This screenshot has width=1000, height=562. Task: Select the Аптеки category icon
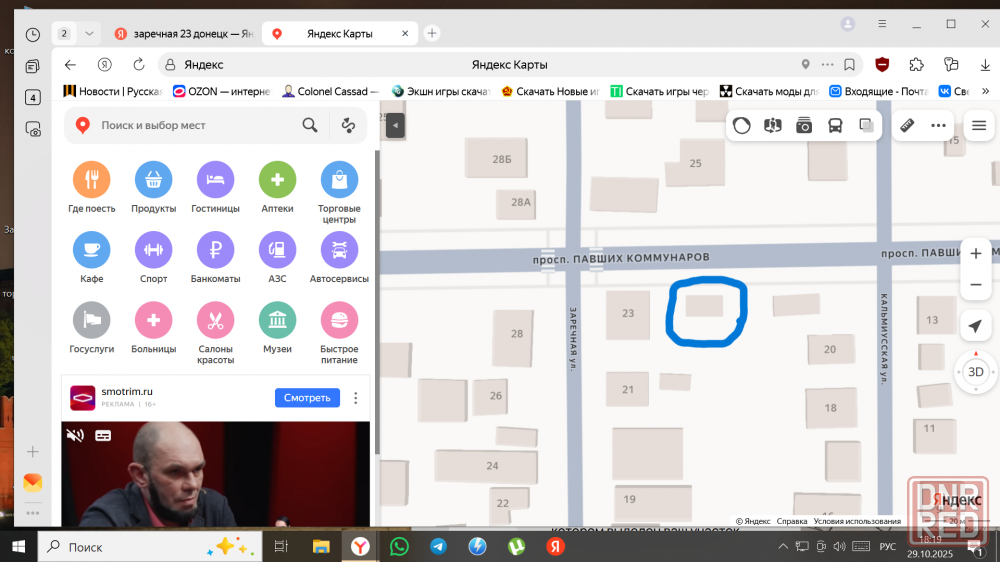pyautogui.click(x=277, y=180)
